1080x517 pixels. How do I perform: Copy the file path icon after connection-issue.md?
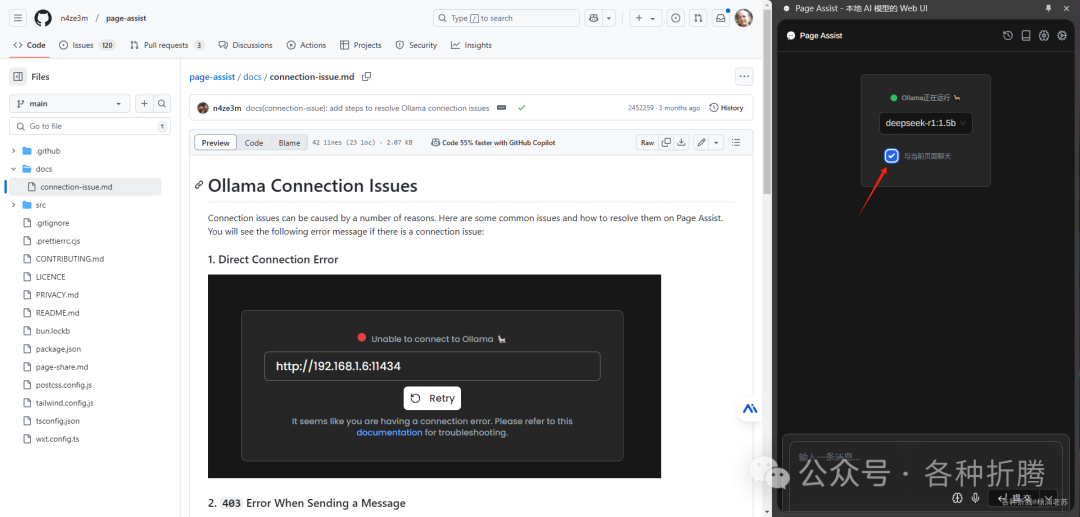(367, 76)
